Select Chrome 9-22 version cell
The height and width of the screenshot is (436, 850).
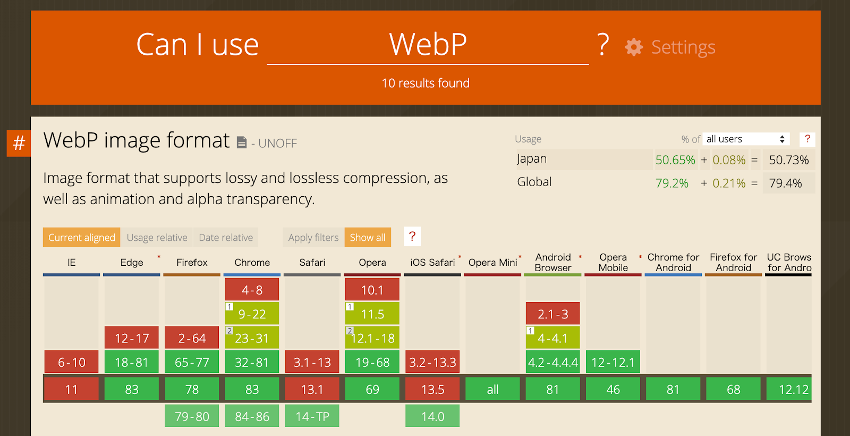(x=252, y=314)
